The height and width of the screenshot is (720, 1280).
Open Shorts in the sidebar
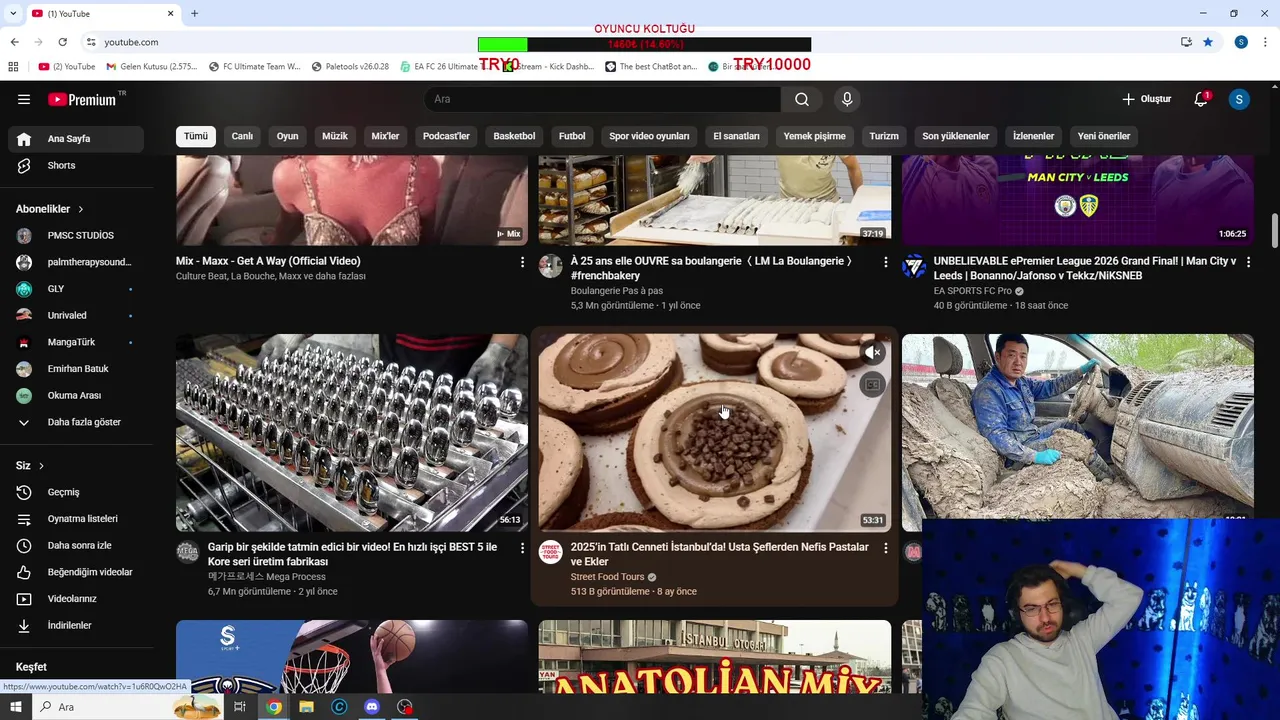pyautogui.click(x=76, y=165)
